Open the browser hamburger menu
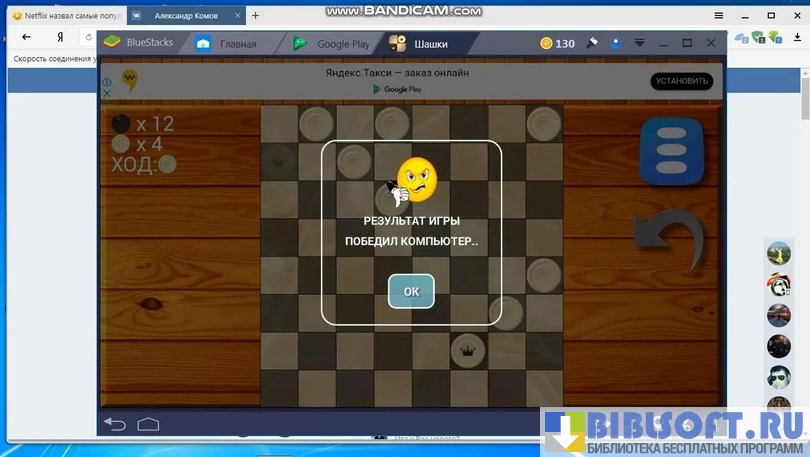Viewport: 810px width, 457px height. [x=719, y=15]
